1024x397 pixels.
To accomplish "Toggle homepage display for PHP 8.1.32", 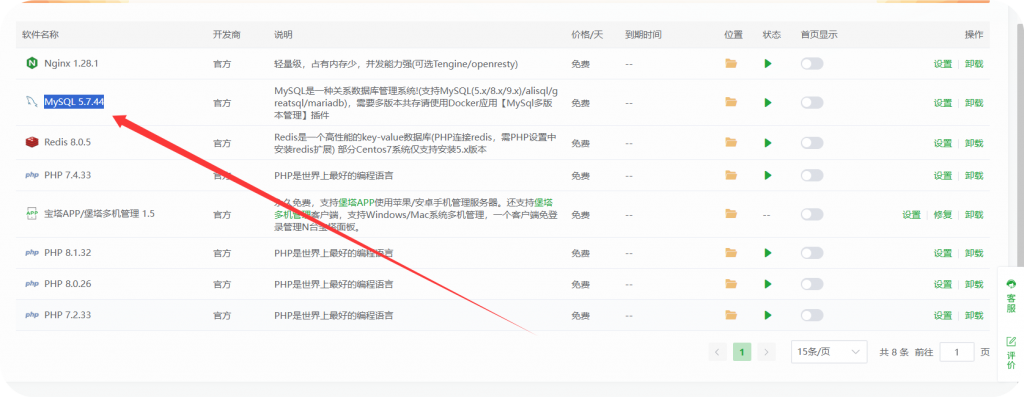I will tap(812, 253).
